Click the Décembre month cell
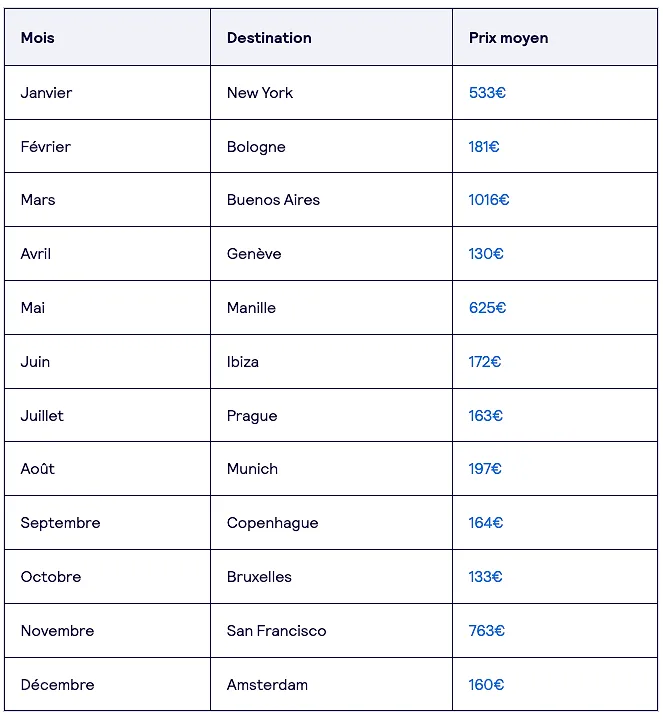663x719 pixels. tap(107, 685)
